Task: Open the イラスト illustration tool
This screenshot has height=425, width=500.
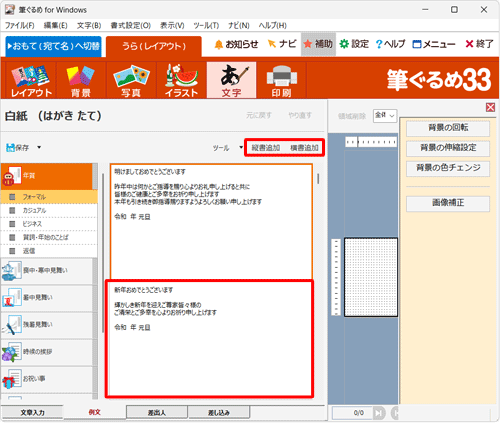Action: [181, 80]
